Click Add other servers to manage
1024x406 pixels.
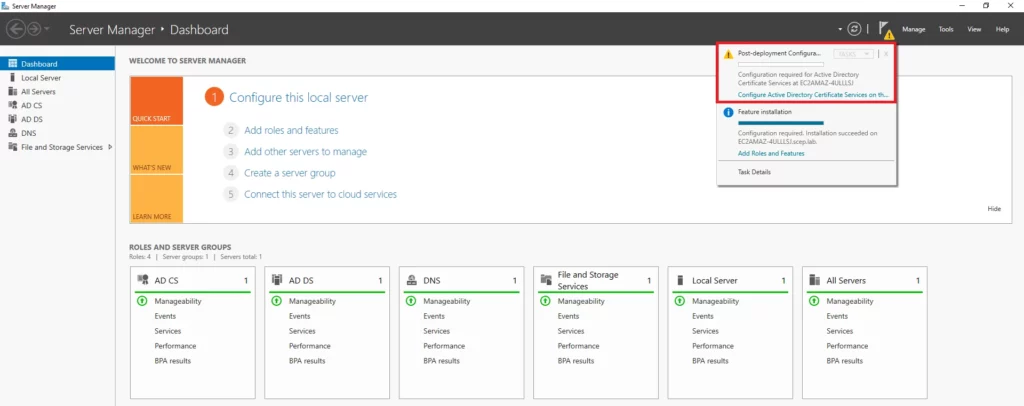point(306,151)
